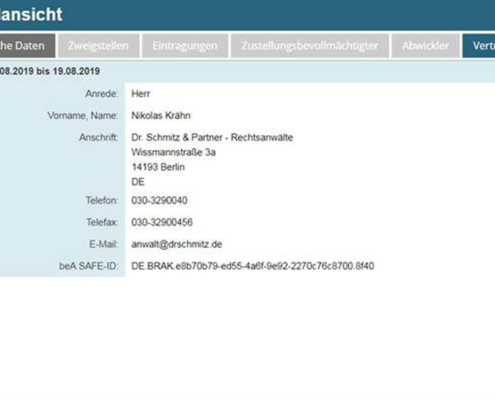Click the partially visible Vertreter tab
The image size is (495, 400).
click(479, 46)
